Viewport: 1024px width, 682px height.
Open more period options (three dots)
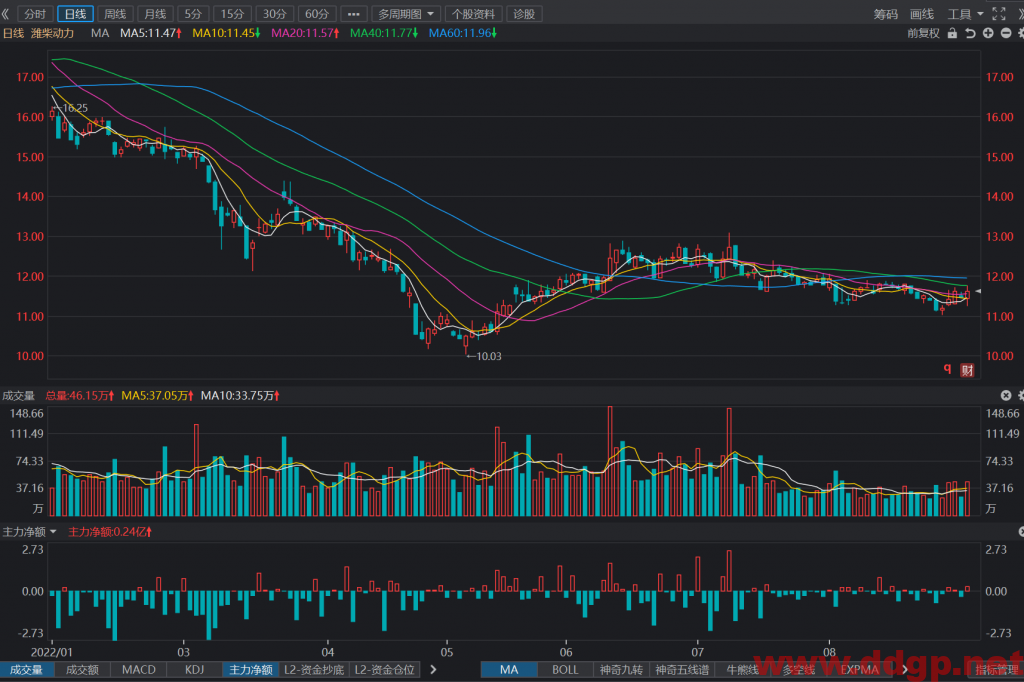coord(353,14)
